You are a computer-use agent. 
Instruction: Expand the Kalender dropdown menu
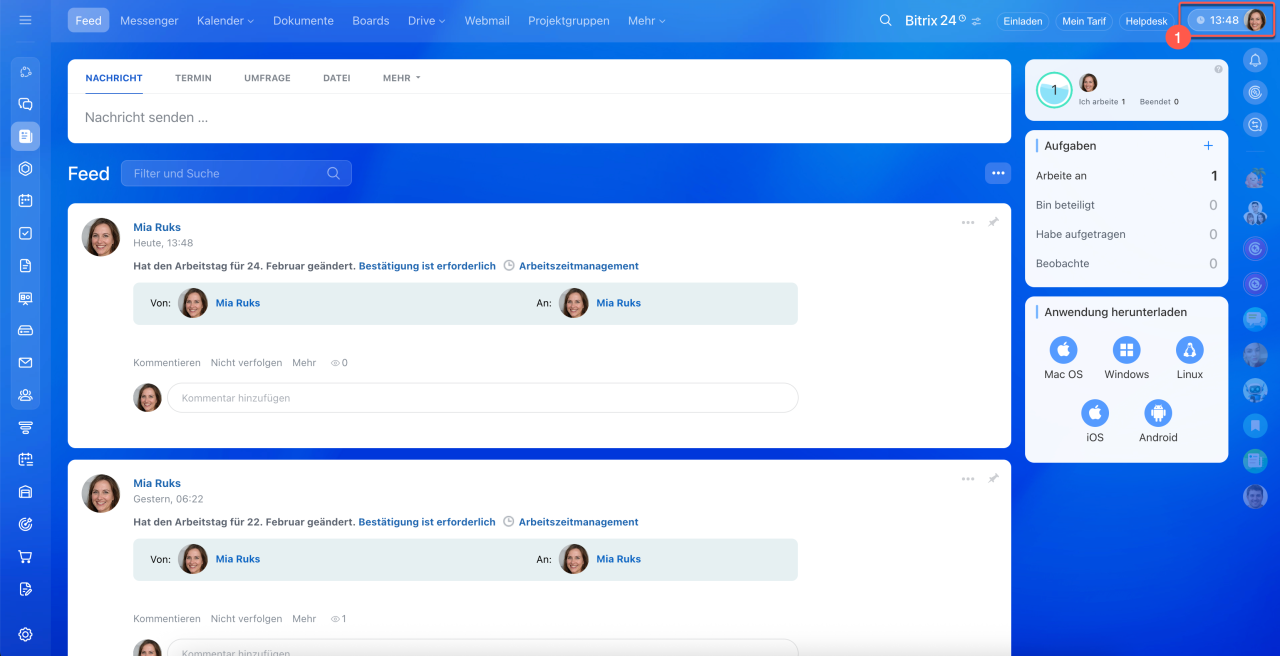(225, 21)
